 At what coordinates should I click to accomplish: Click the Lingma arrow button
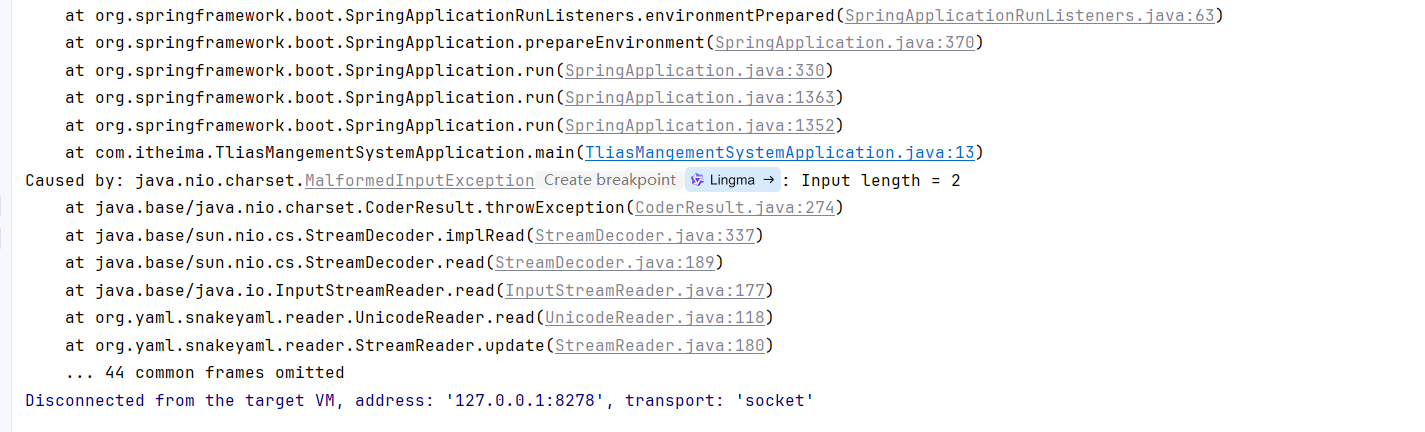click(x=769, y=180)
